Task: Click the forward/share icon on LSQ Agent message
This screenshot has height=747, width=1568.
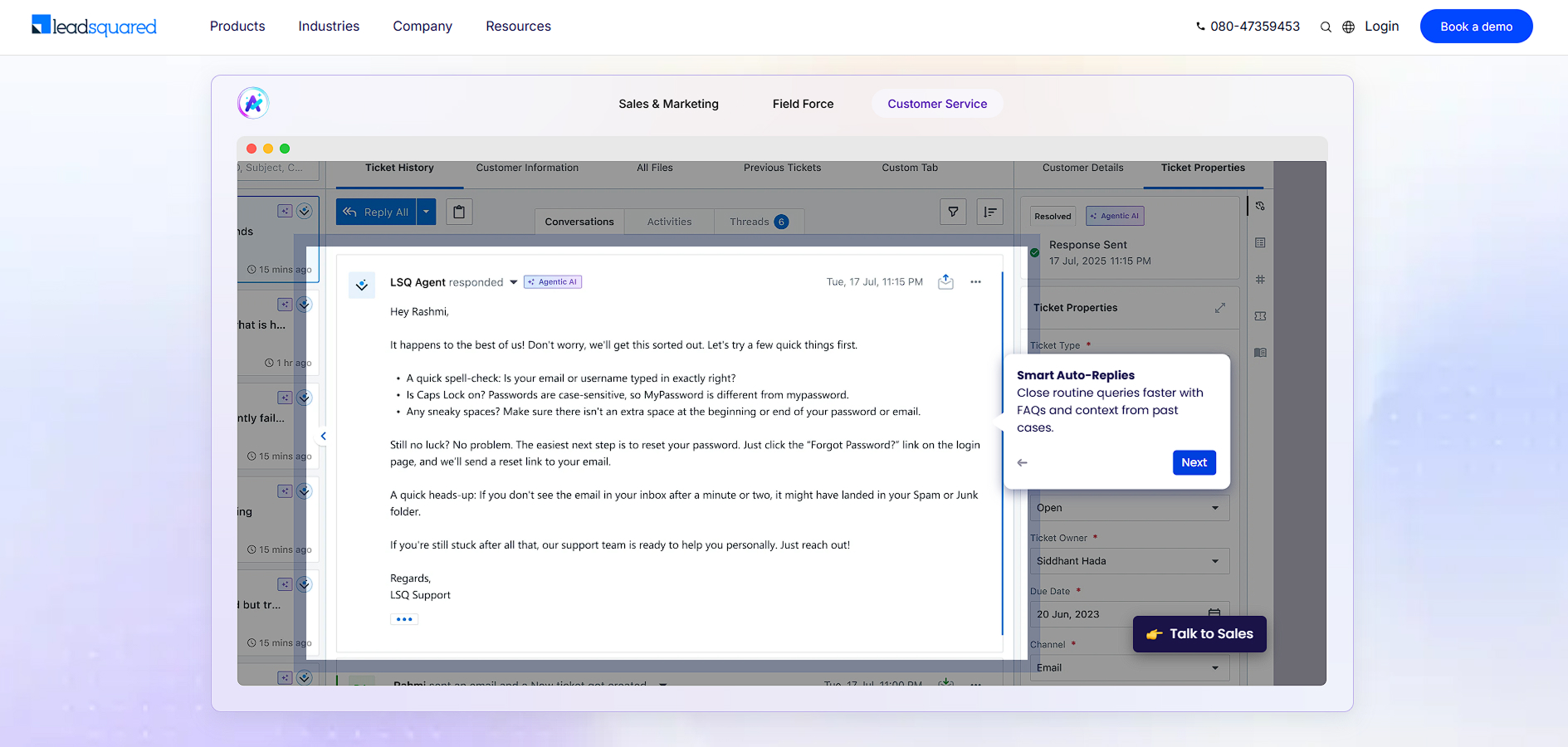Action: [945, 282]
